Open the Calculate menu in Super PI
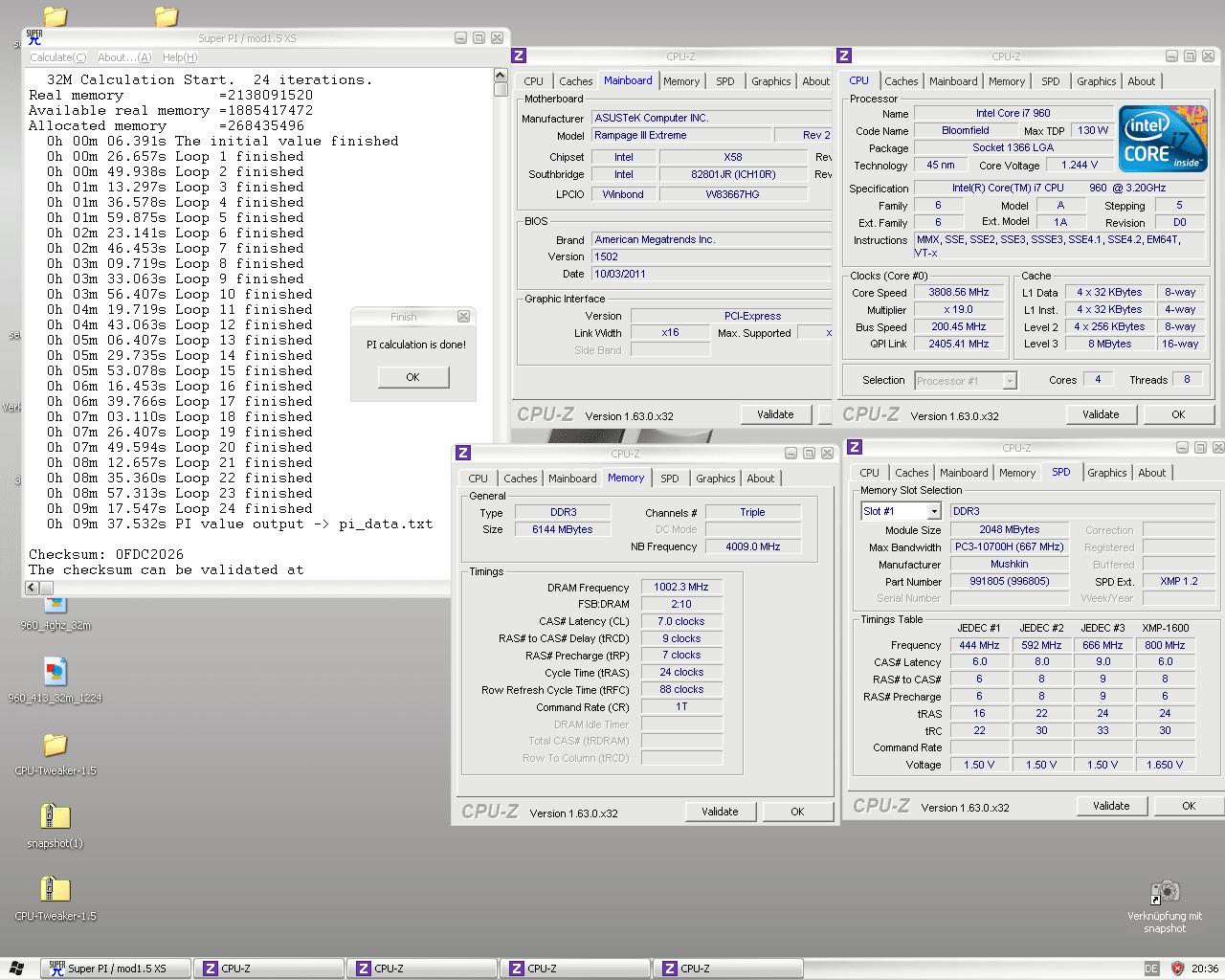 pos(58,57)
